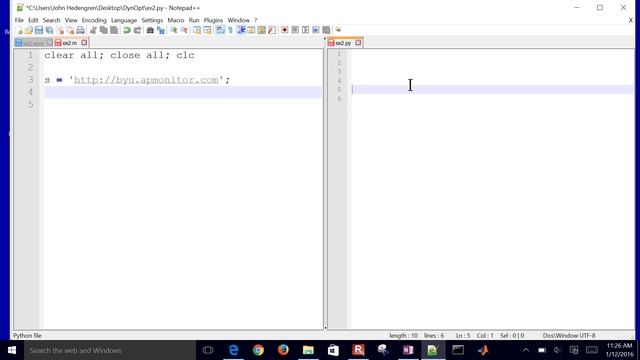Close the ex2.m tab with its X

[x=84, y=42]
